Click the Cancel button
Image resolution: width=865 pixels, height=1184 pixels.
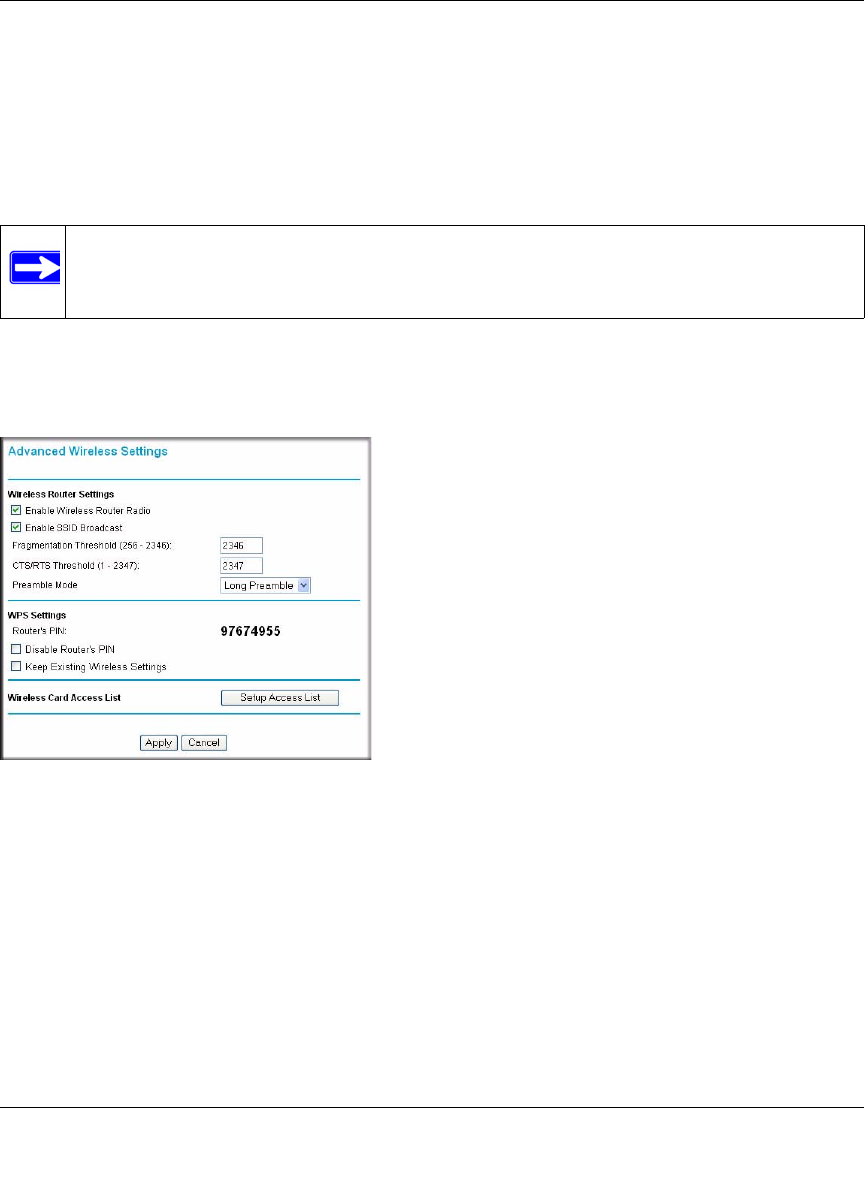click(204, 743)
